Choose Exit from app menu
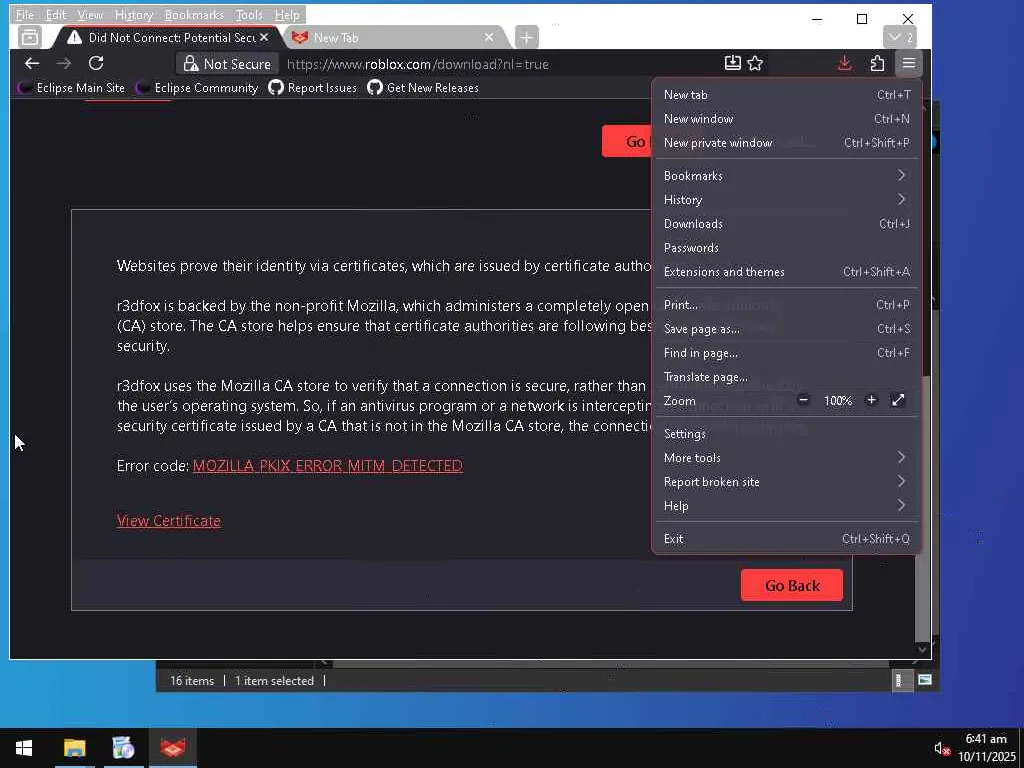 point(786,539)
